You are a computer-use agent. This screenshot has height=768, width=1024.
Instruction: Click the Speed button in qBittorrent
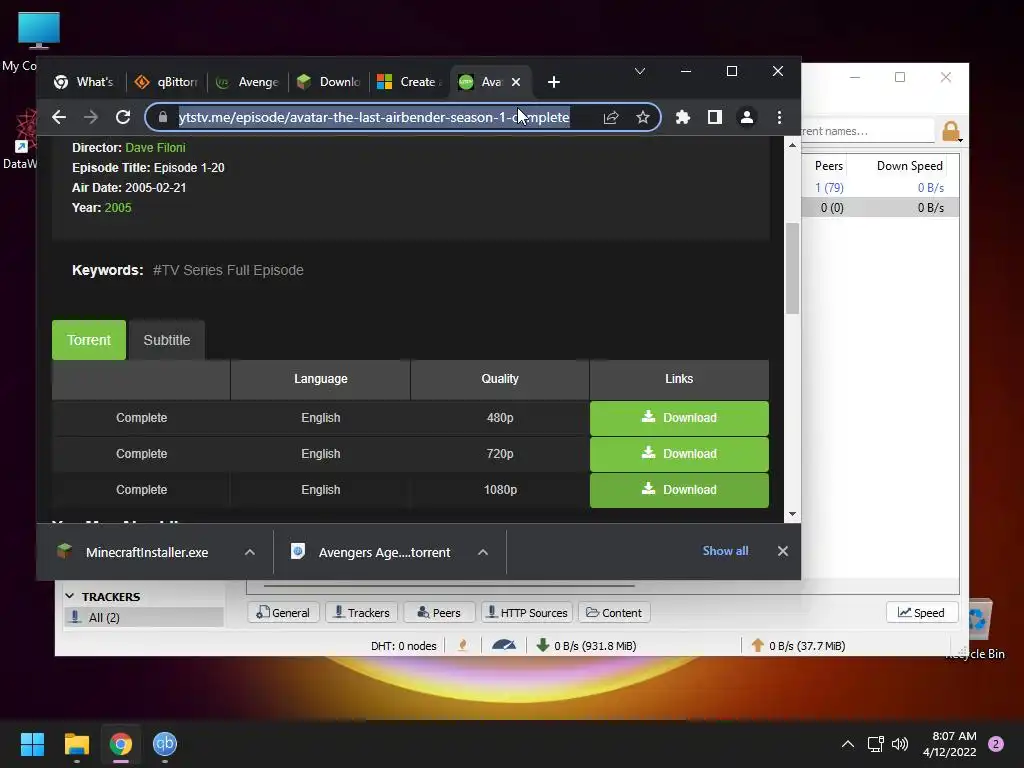coord(921,613)
